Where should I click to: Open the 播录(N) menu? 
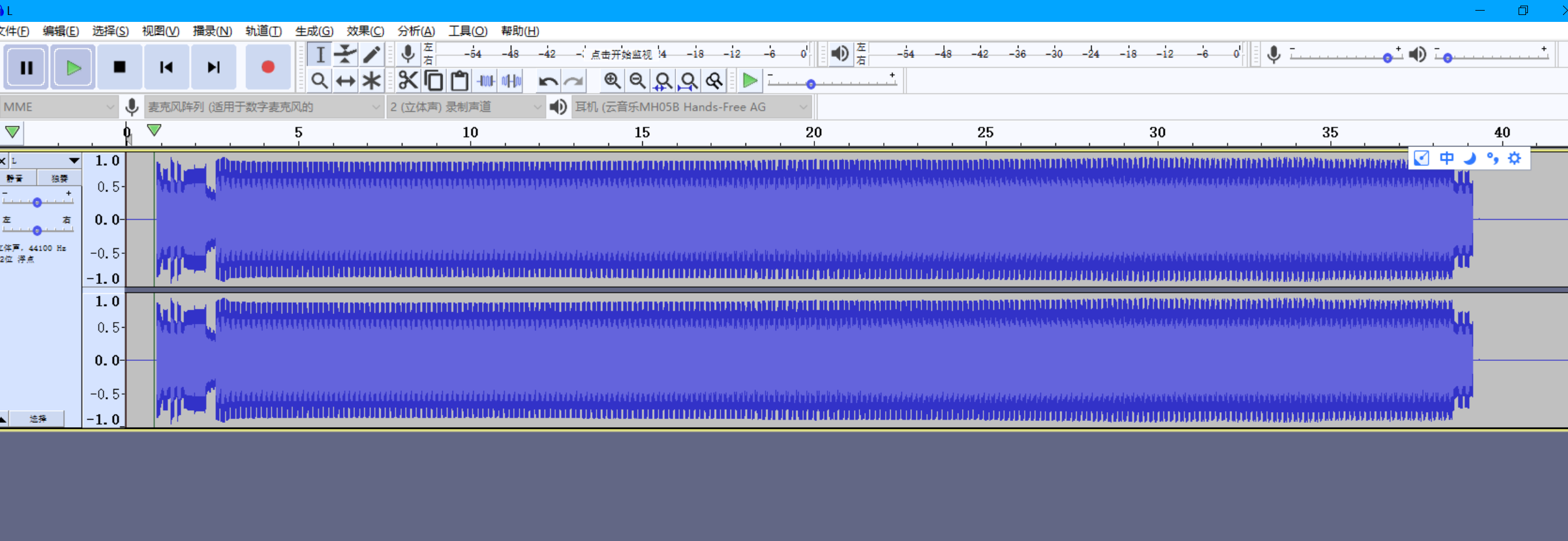click(x=212, y=31)
